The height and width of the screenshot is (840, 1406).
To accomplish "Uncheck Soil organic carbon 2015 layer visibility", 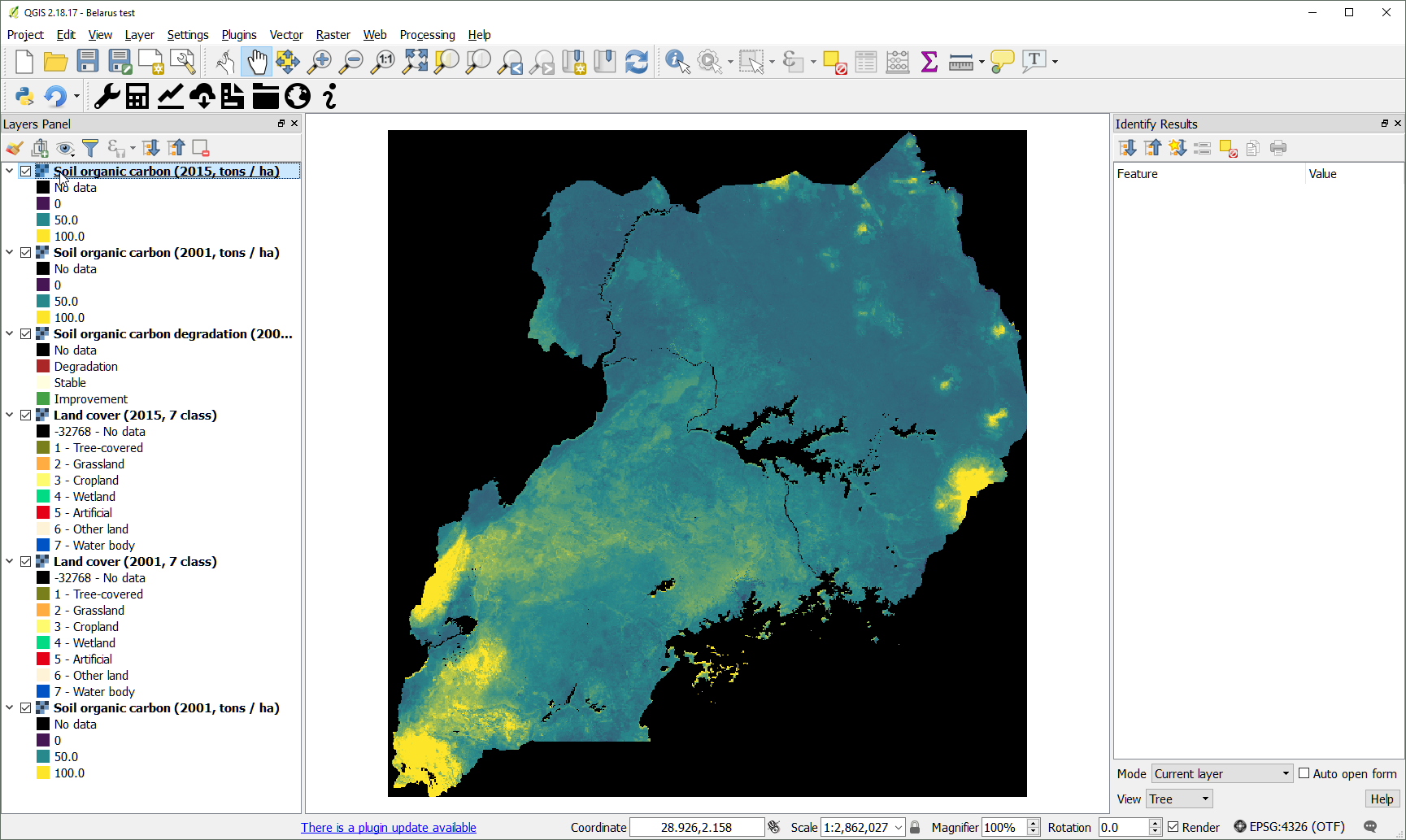I will (26, 172).
